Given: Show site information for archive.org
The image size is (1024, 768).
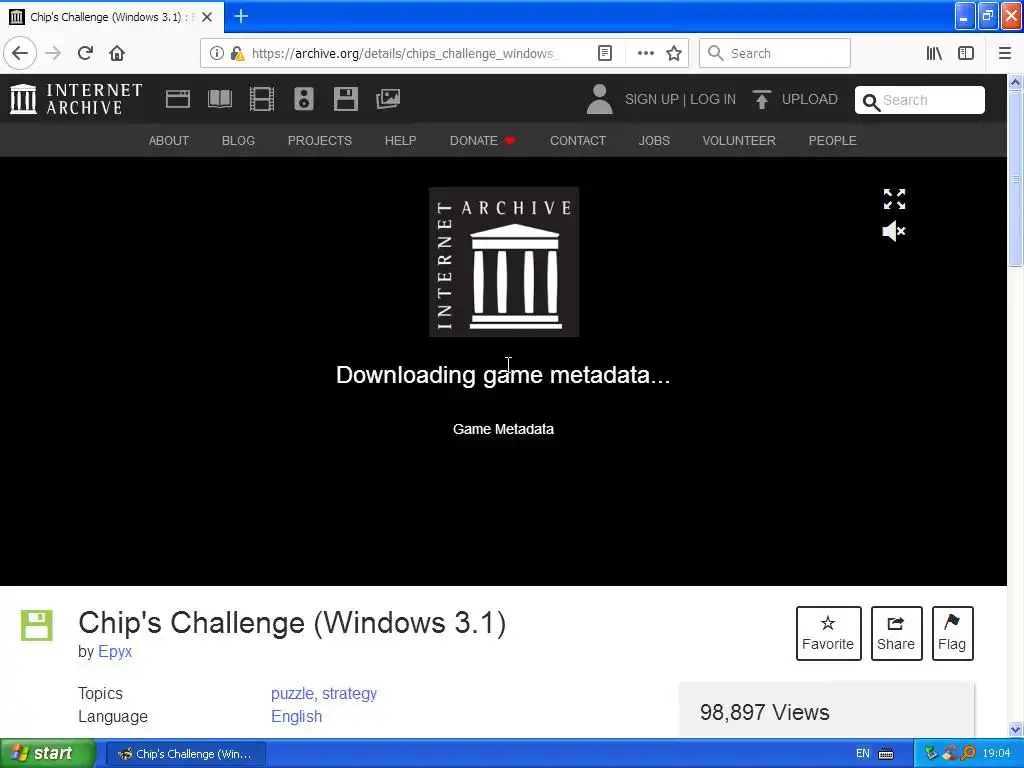Looking at the screenshot, I should [217, 53].
